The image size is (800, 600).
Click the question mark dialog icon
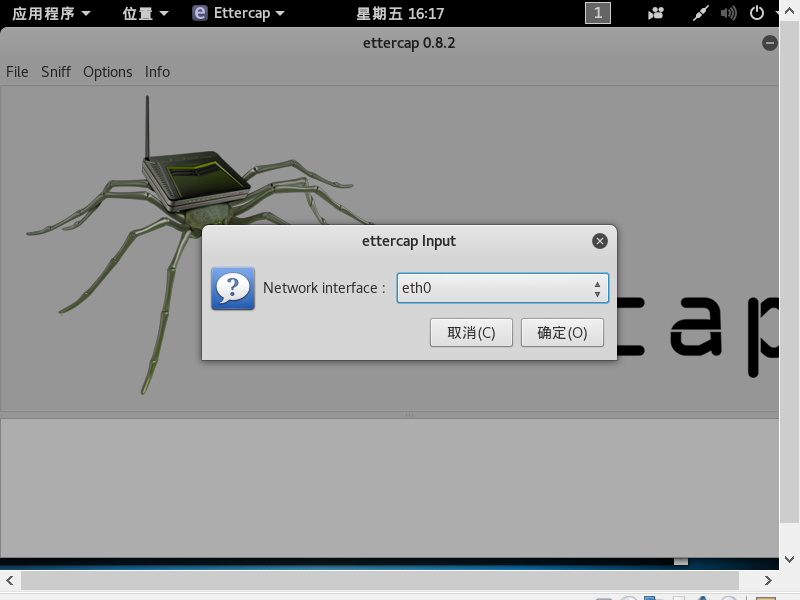point(233,288)
